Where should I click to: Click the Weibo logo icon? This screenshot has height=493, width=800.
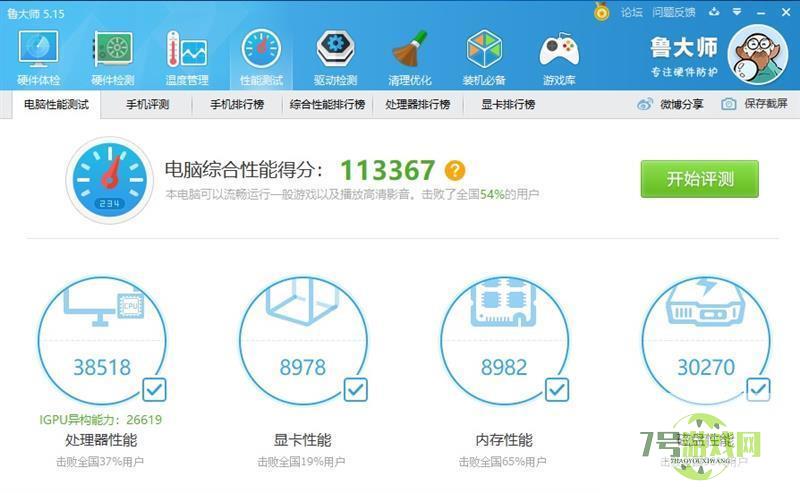[645, 105]
